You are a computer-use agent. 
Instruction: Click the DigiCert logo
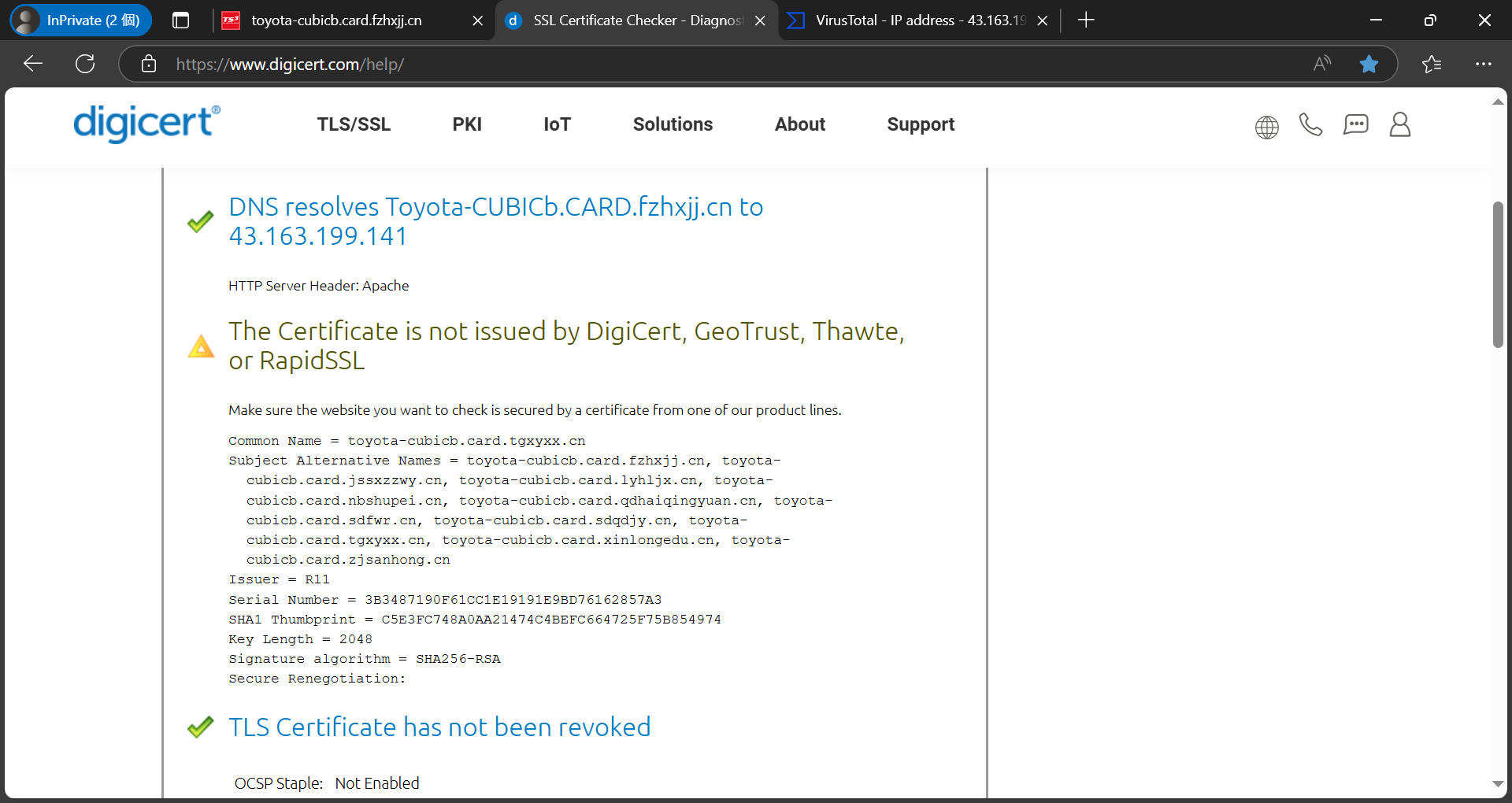[x=146, y=124]
